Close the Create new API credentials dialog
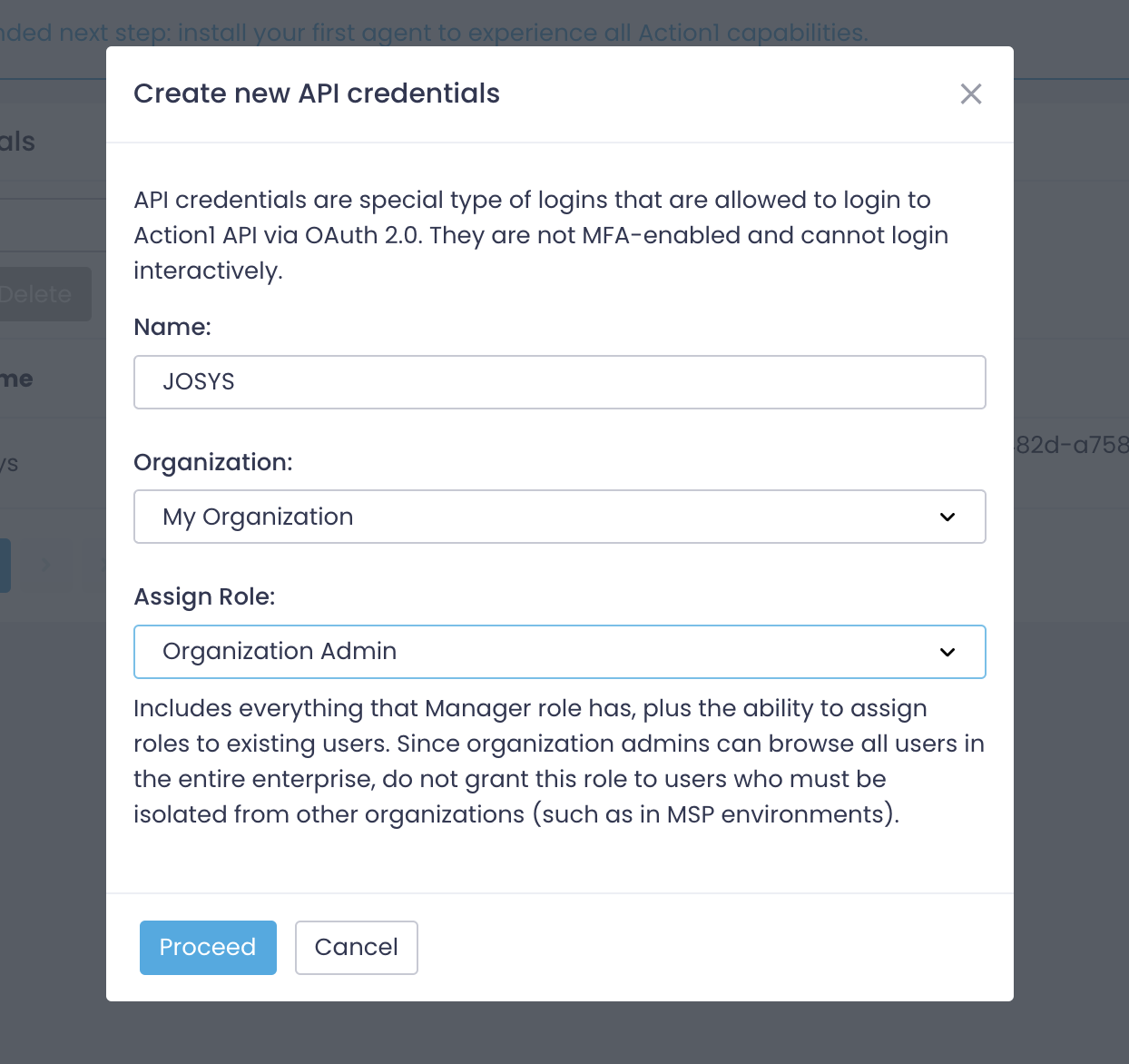This screenshot has width=1129, height=1064. (x=970, y=94)
